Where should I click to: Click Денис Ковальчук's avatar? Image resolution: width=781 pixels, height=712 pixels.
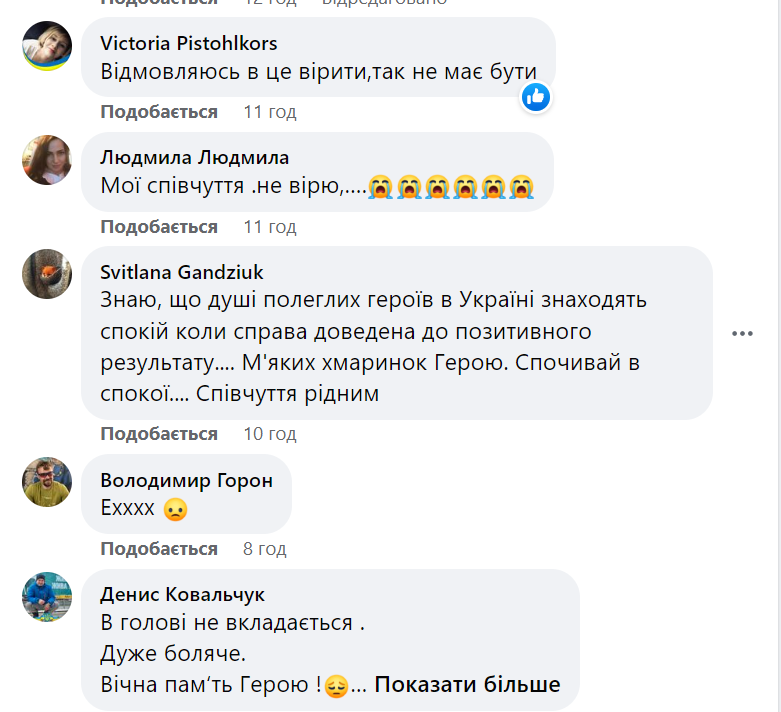point(47,596)
